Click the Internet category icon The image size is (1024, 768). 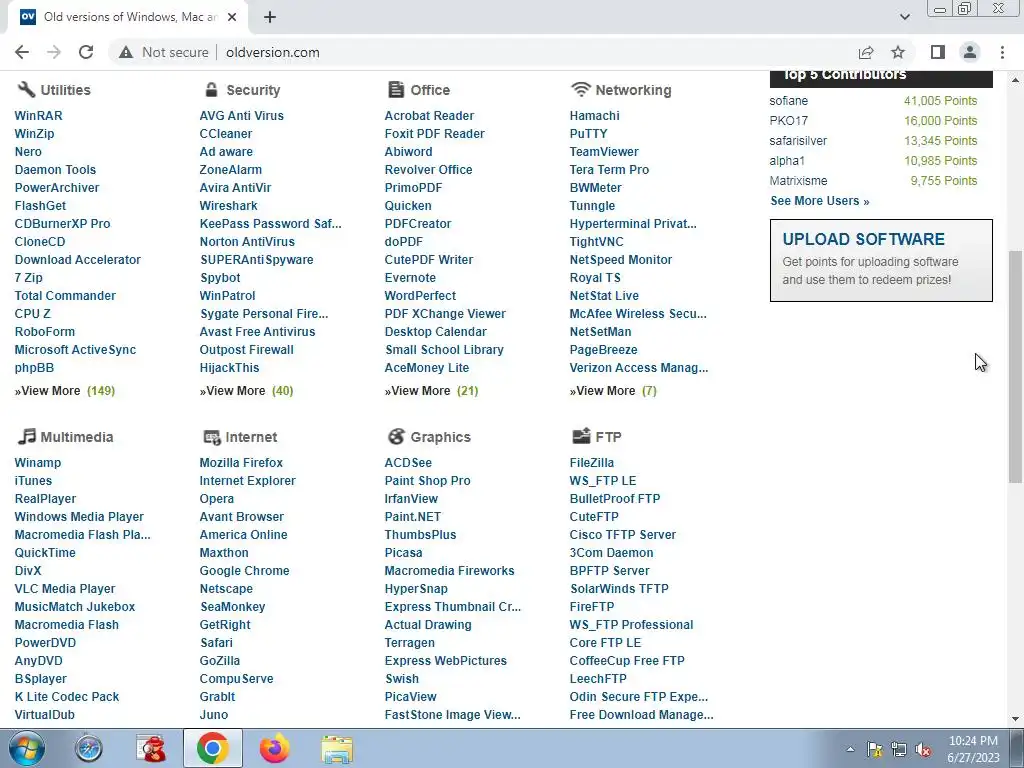211,437
